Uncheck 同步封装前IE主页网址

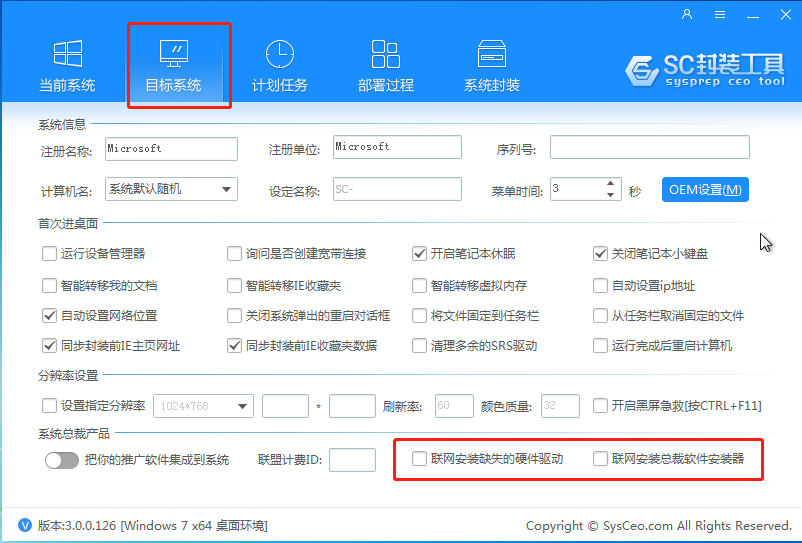[49, 346]
